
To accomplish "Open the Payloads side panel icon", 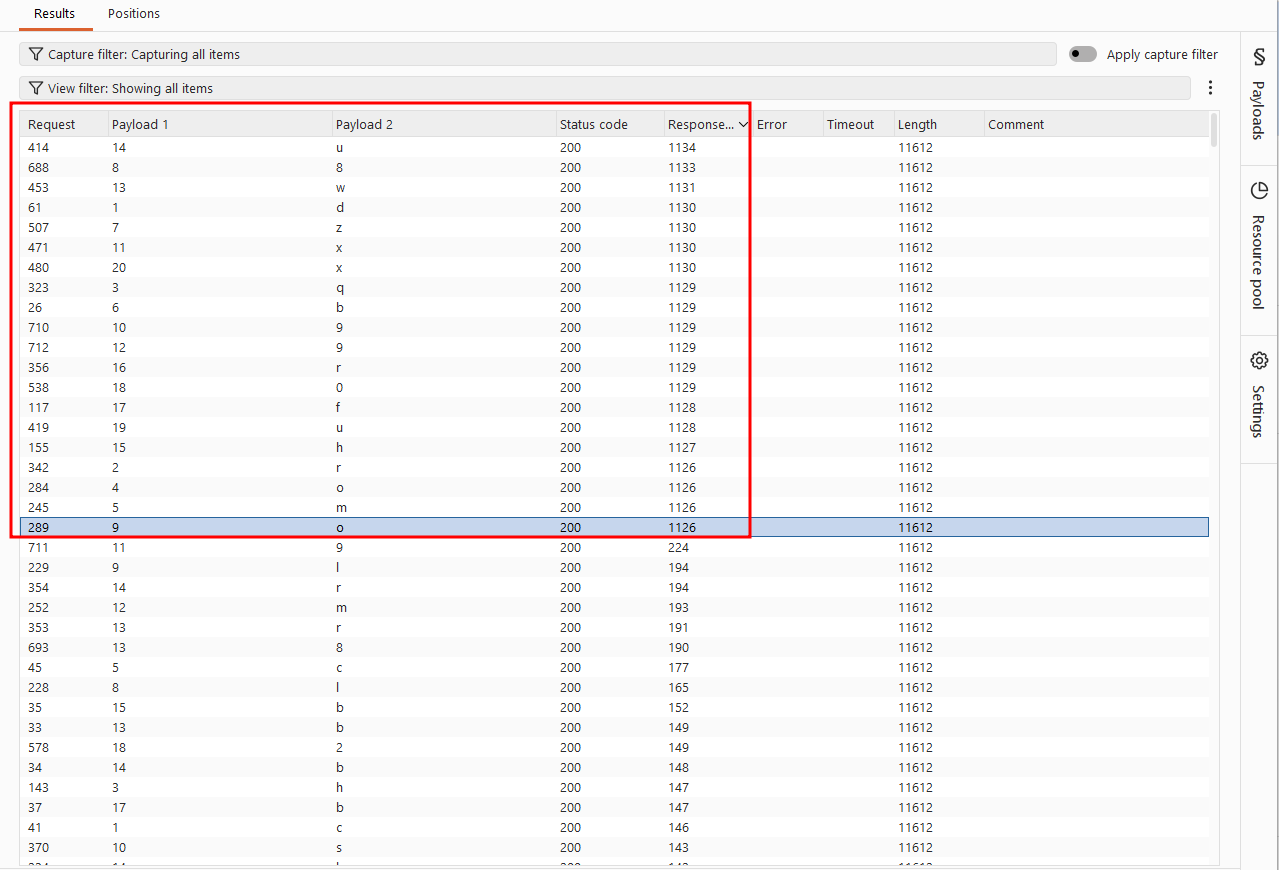I will 1259,57.
